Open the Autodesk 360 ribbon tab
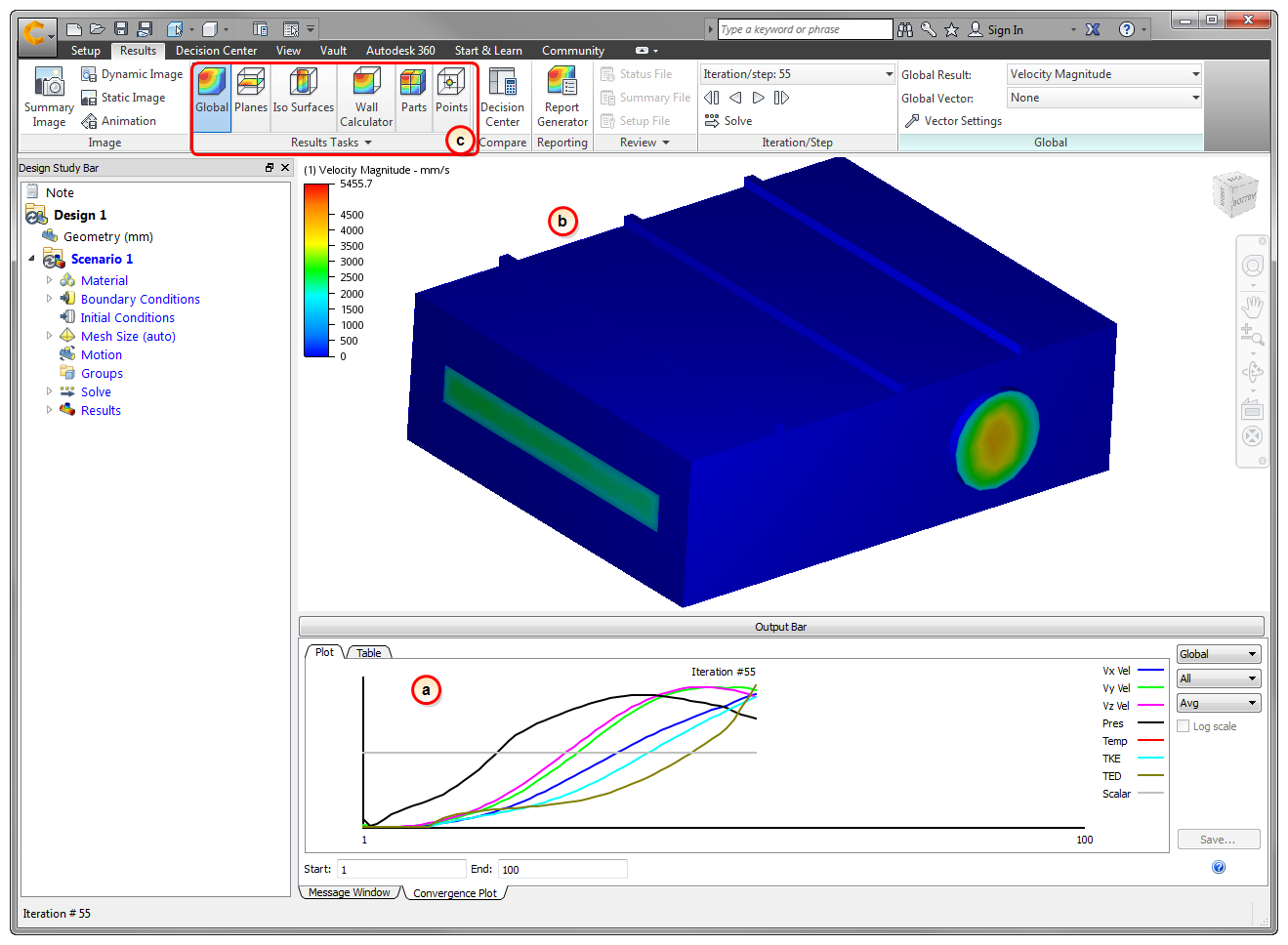Viewport: 1288px width, 945px height. point(400,51)
